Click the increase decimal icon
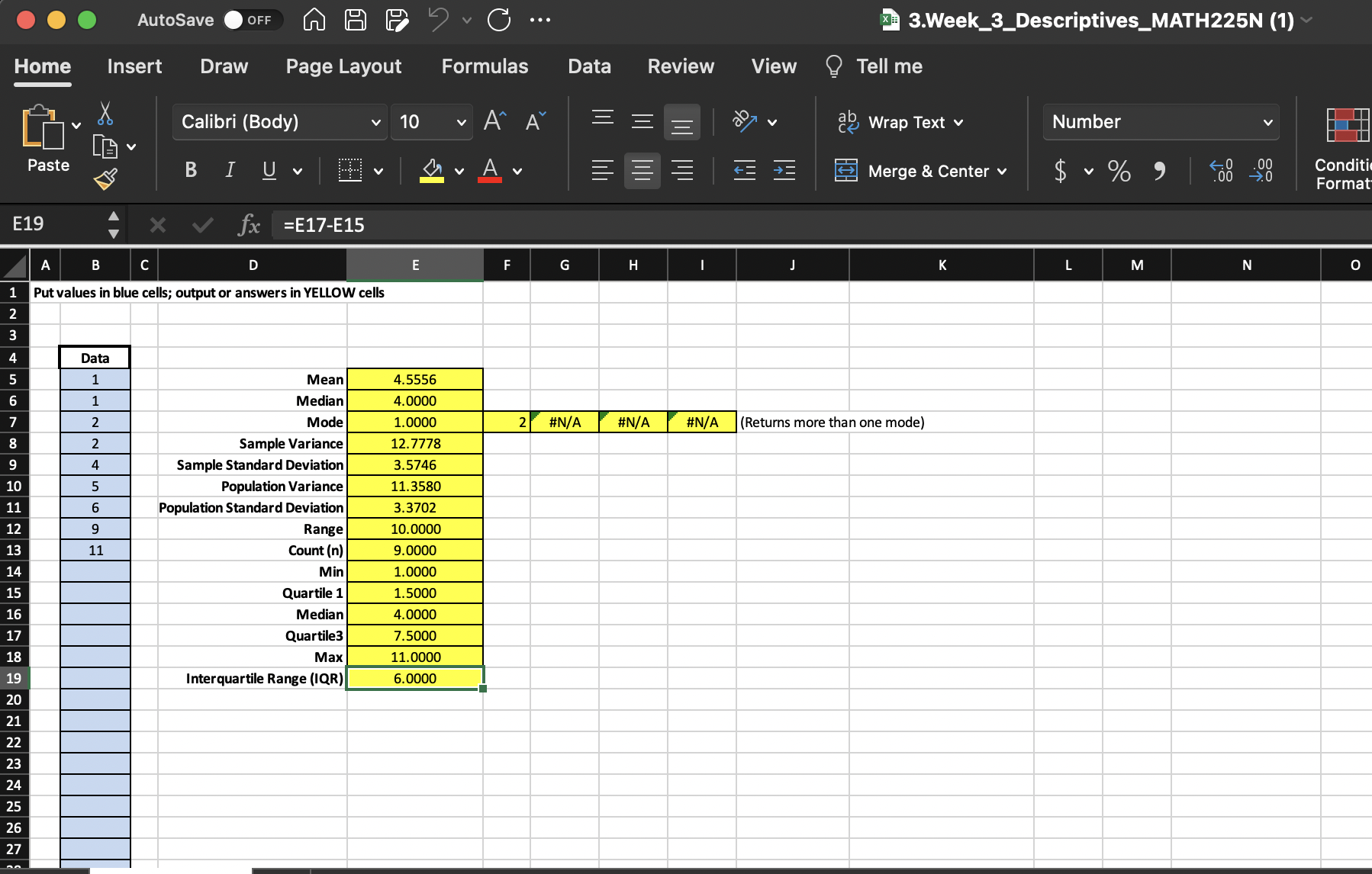Image resolution: width=1372 pixels, height=874 pixels. (1222, 171)
